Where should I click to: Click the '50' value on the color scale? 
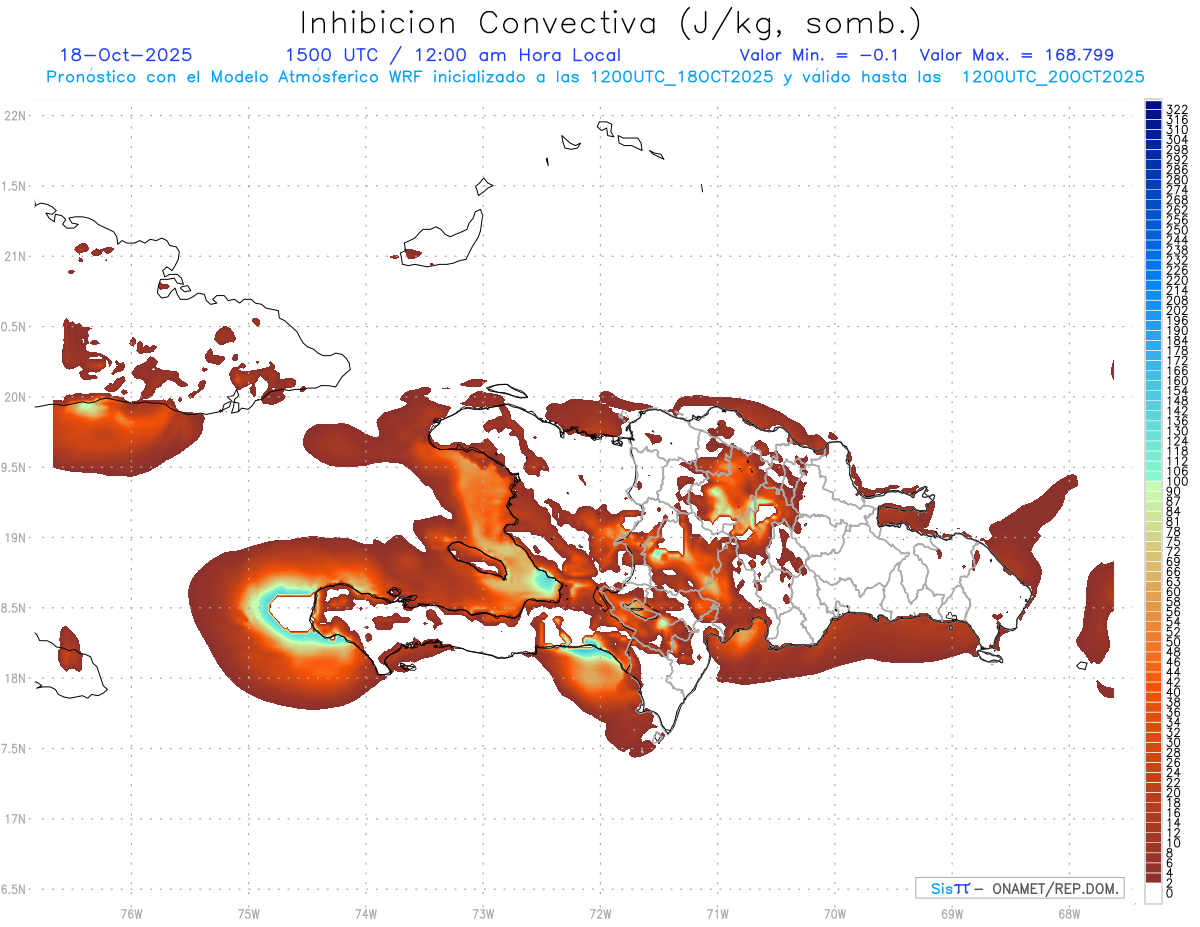1173,642
